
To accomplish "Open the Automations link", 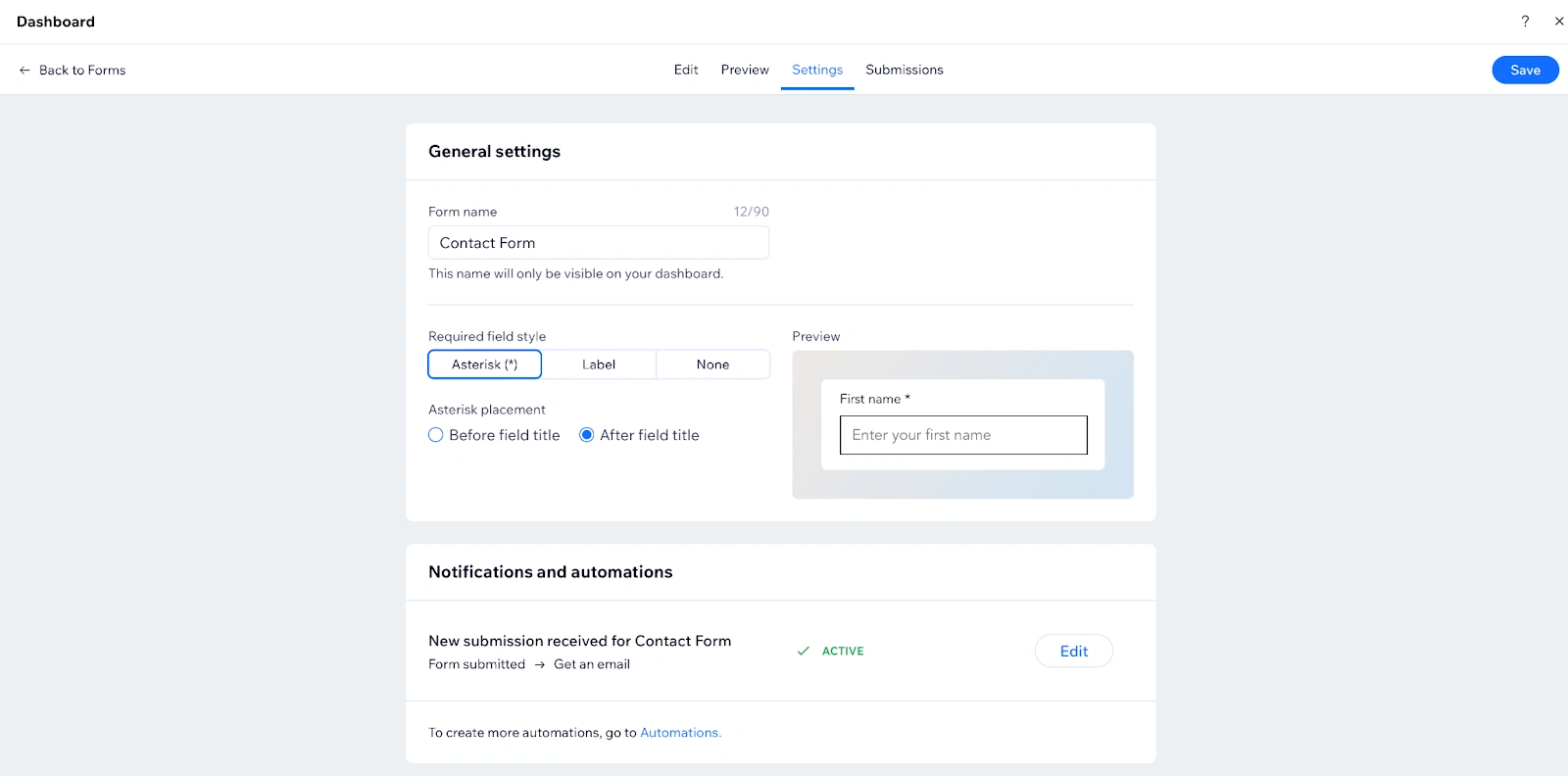I will pos(680,733).
